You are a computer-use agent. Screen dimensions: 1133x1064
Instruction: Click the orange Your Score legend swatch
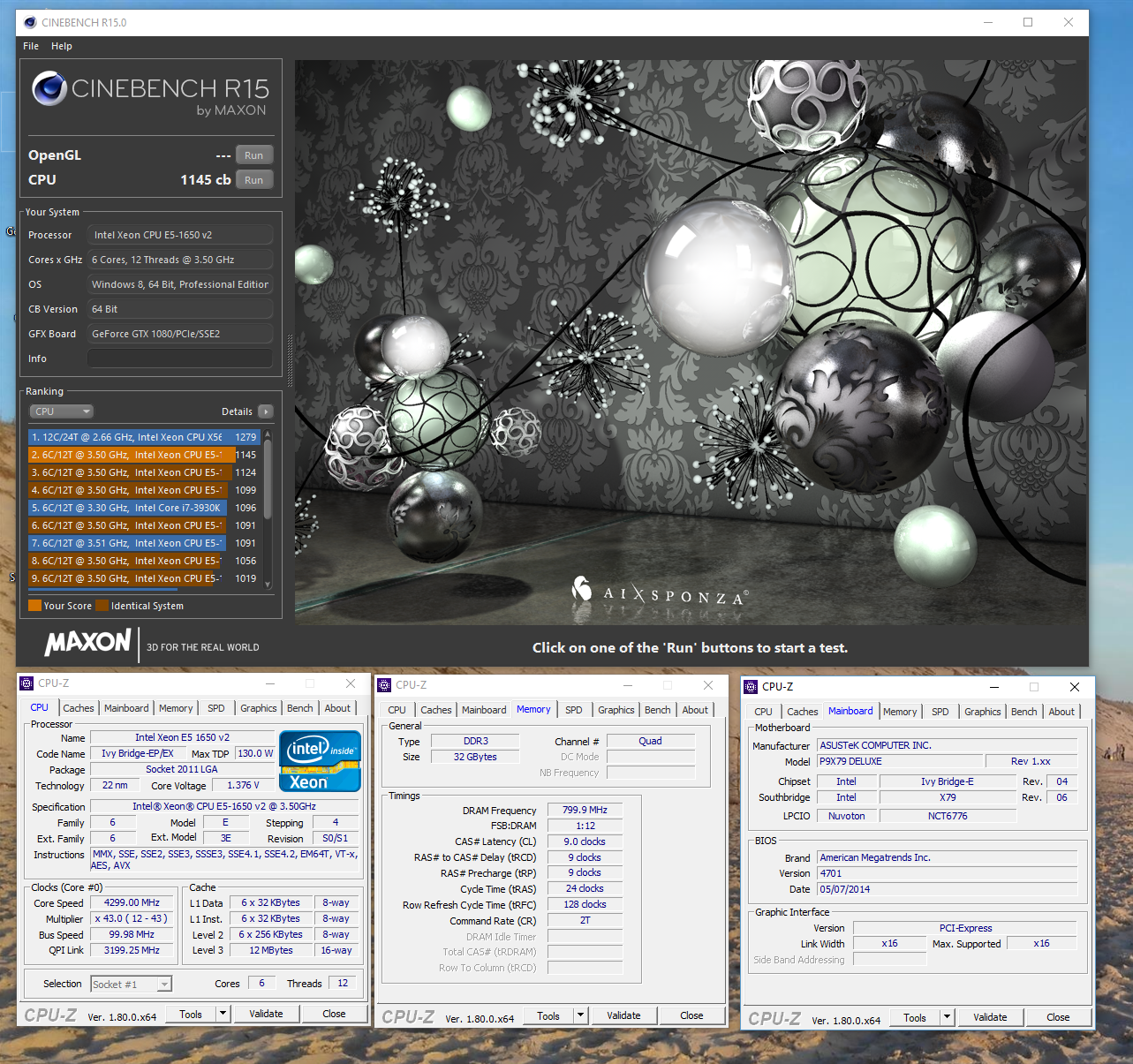coord(35,606)
